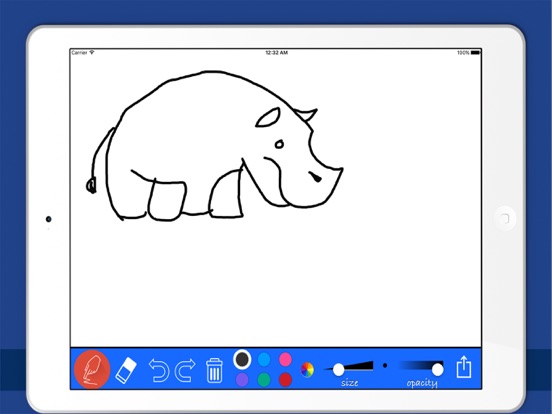Clear the canvas with the trash icon

coord(214,370)
